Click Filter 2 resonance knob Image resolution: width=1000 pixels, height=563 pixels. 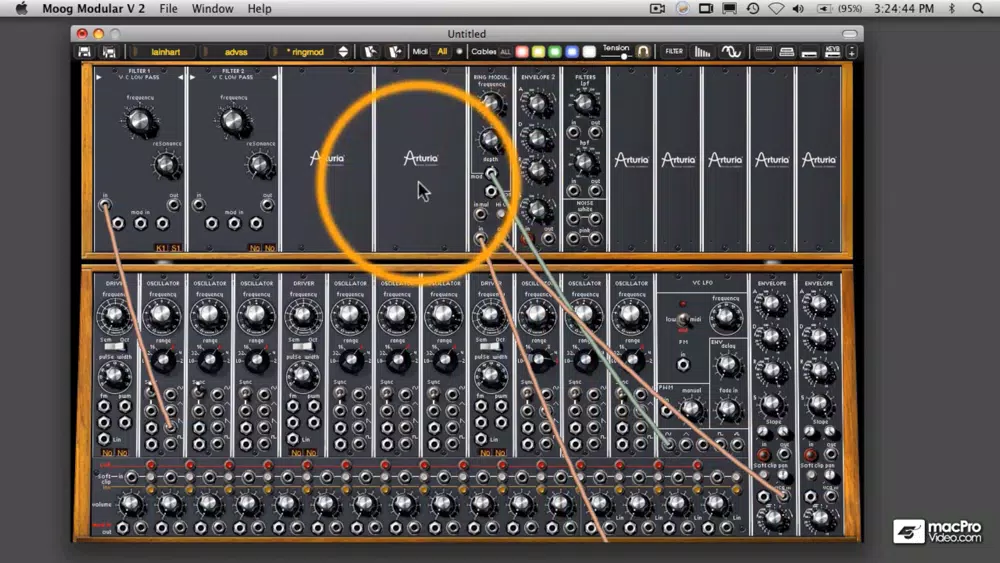[260, 165]
